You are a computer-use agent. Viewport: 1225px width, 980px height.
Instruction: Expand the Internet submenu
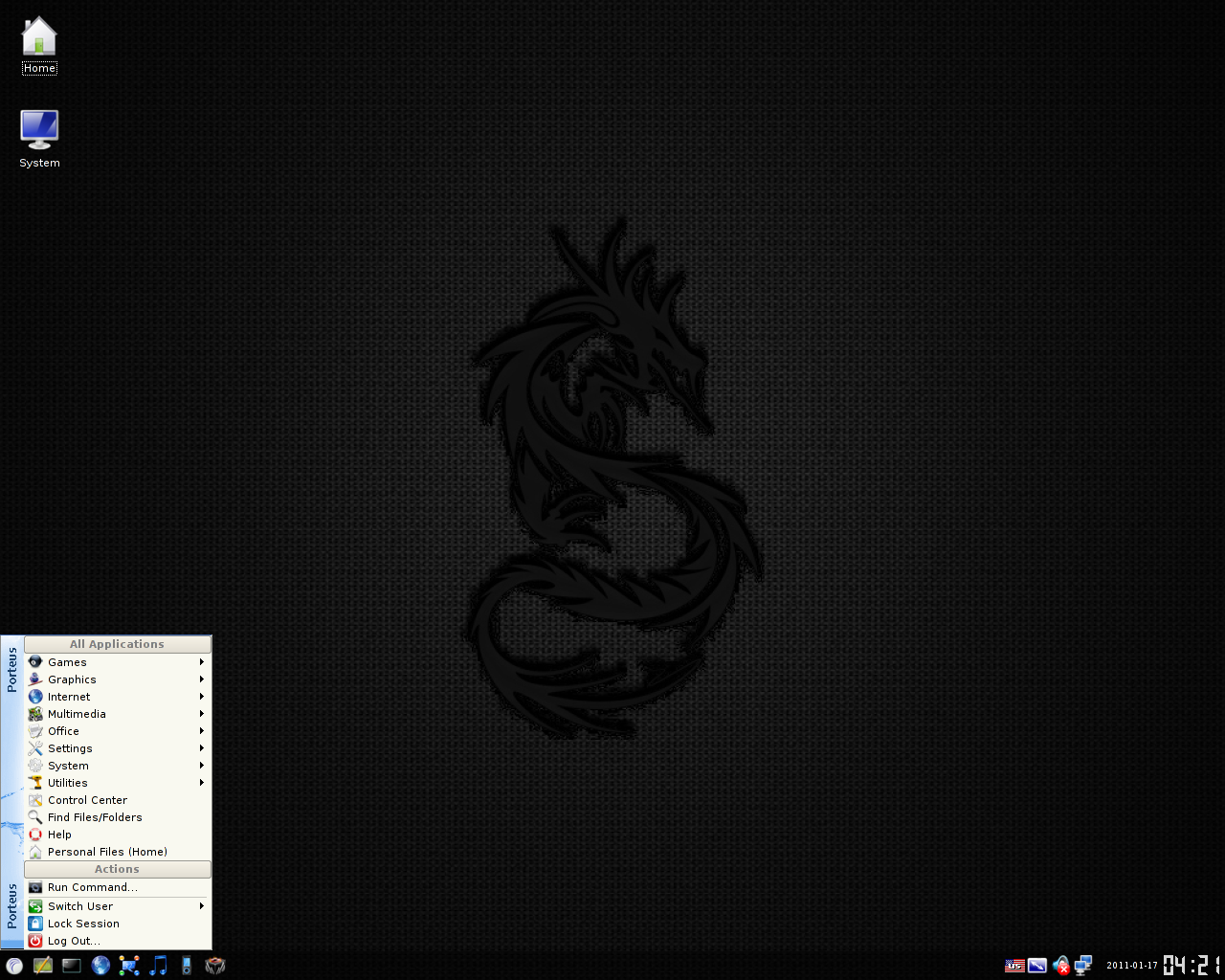[118, 697]
